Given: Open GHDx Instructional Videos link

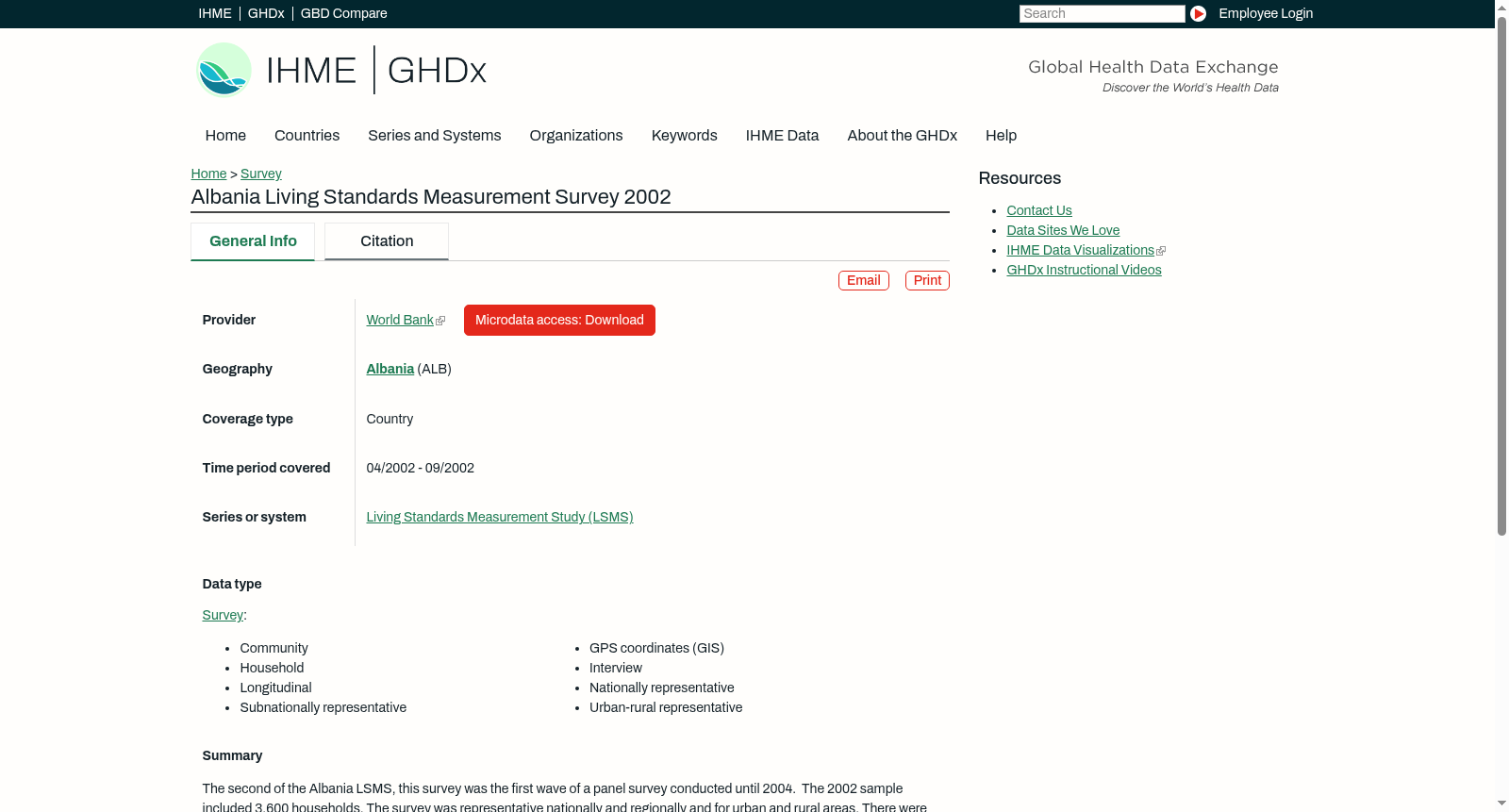Looking at the screenshot, I should [x=1084, y=270].
